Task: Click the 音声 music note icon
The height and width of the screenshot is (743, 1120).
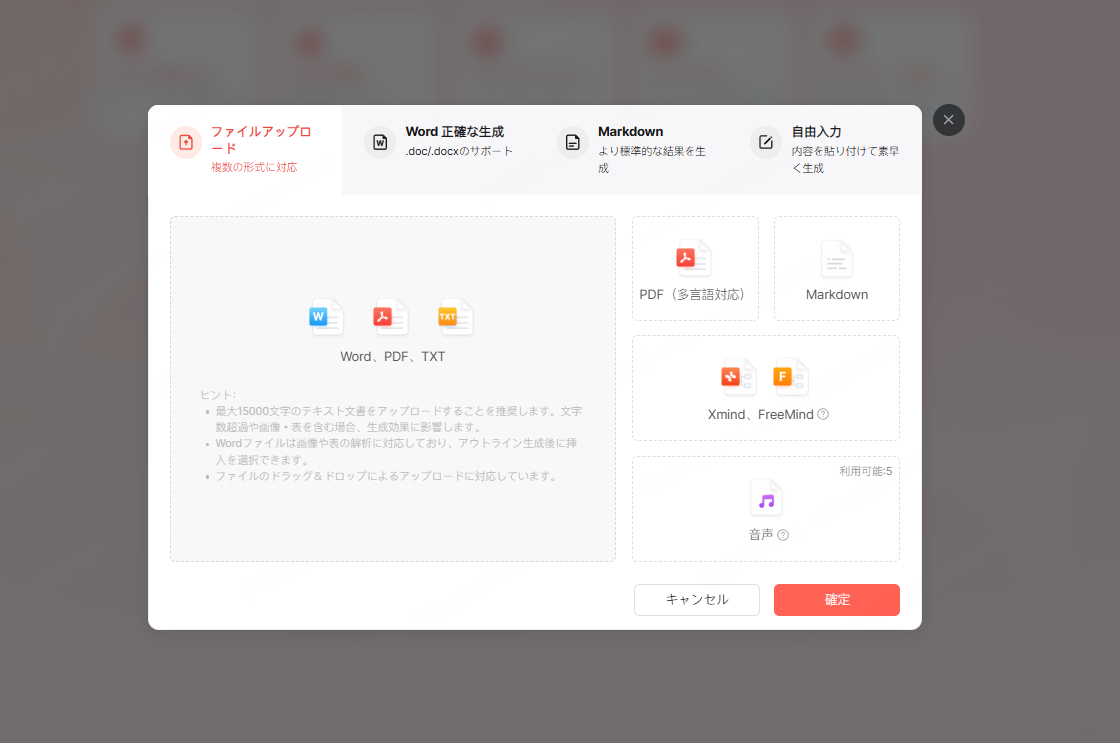Action: click(765, 499)
